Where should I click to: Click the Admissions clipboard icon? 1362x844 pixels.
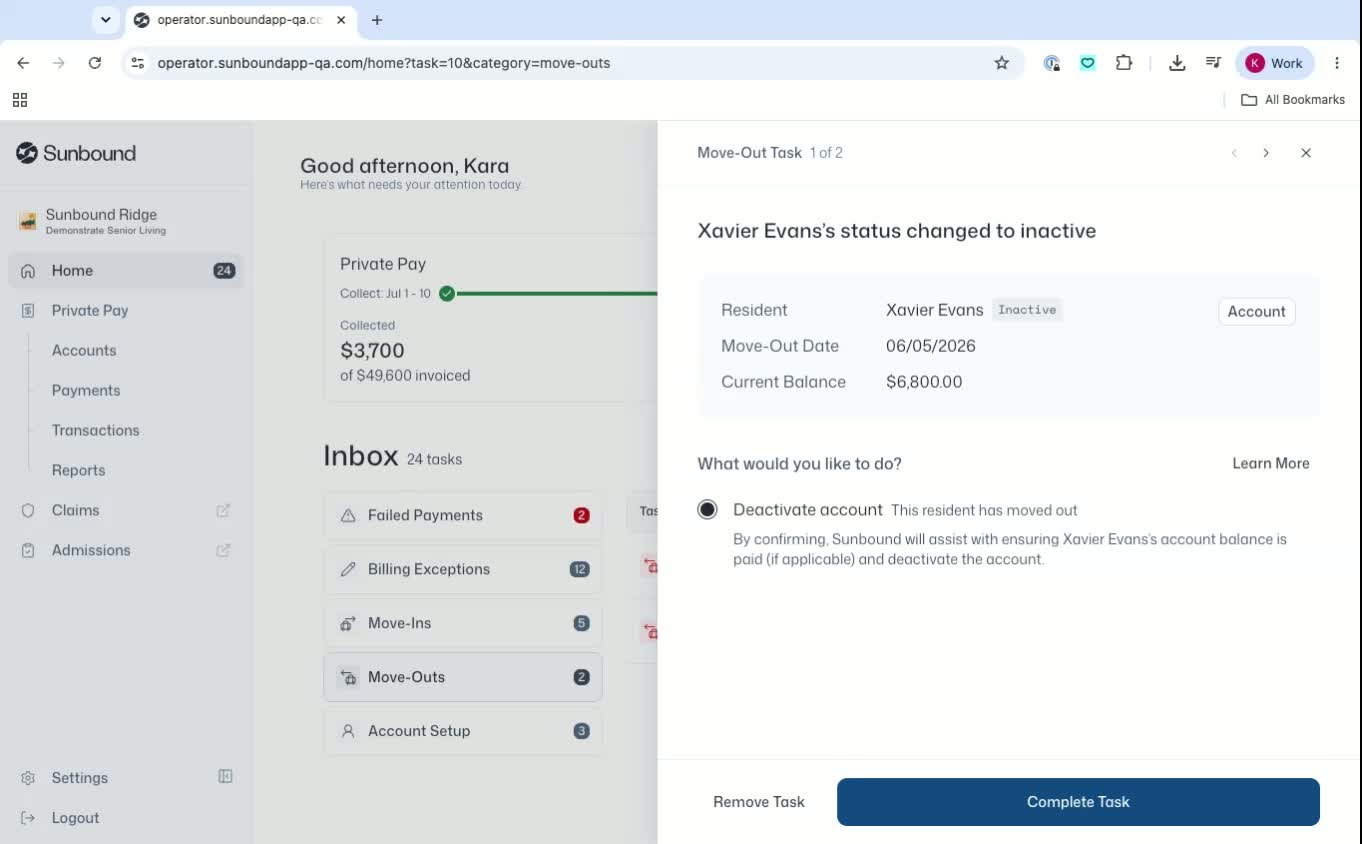[28, 550]
